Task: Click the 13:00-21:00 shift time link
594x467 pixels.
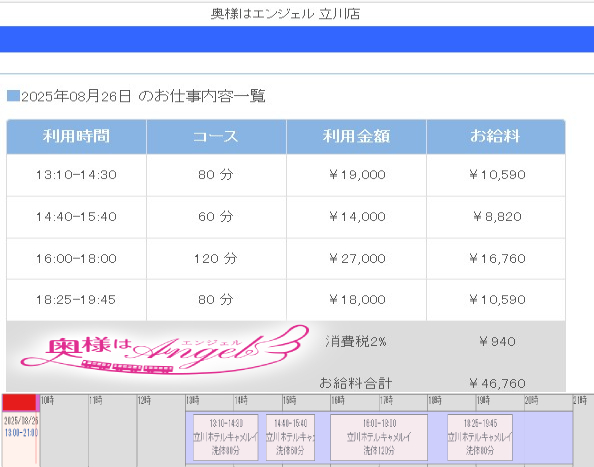Action: (x=21, y=433)
